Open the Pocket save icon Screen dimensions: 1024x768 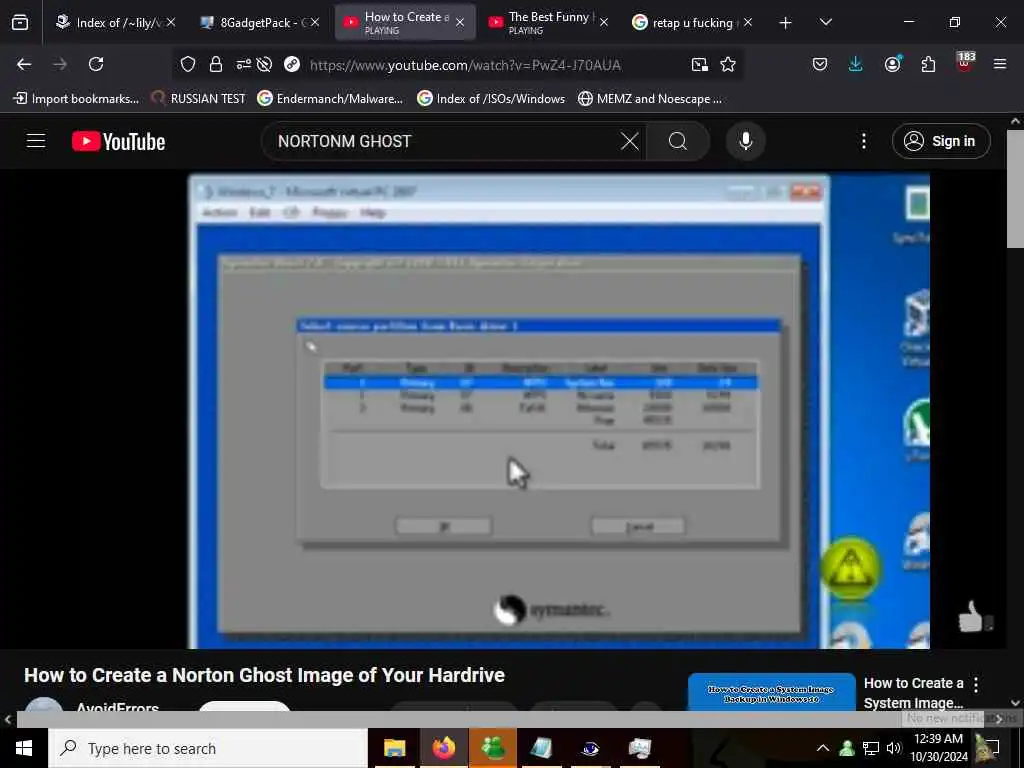(x=820, y=64)
